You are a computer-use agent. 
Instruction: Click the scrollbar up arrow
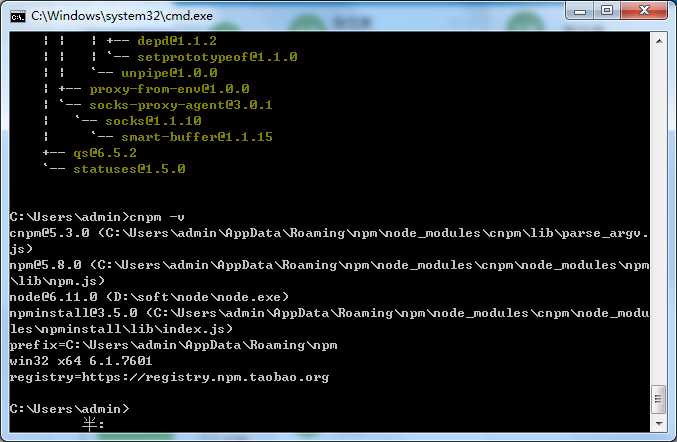point(659,41)
